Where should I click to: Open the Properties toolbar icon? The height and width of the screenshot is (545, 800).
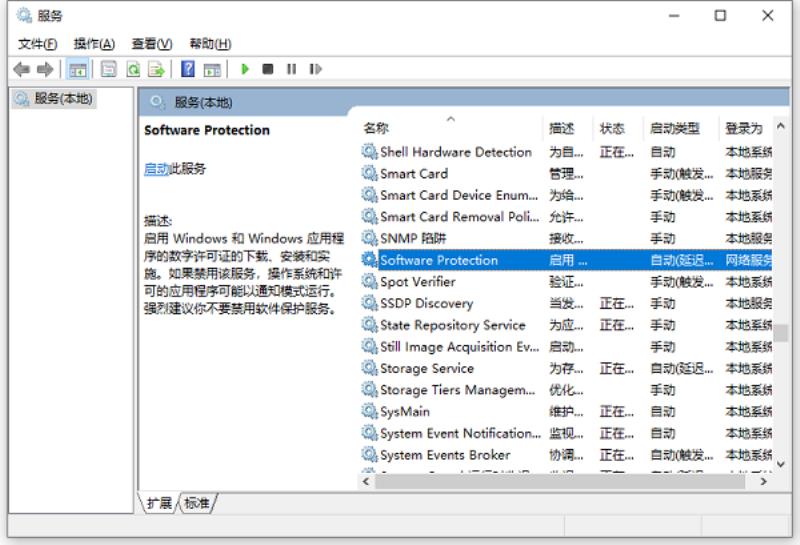tap(108, 69)
